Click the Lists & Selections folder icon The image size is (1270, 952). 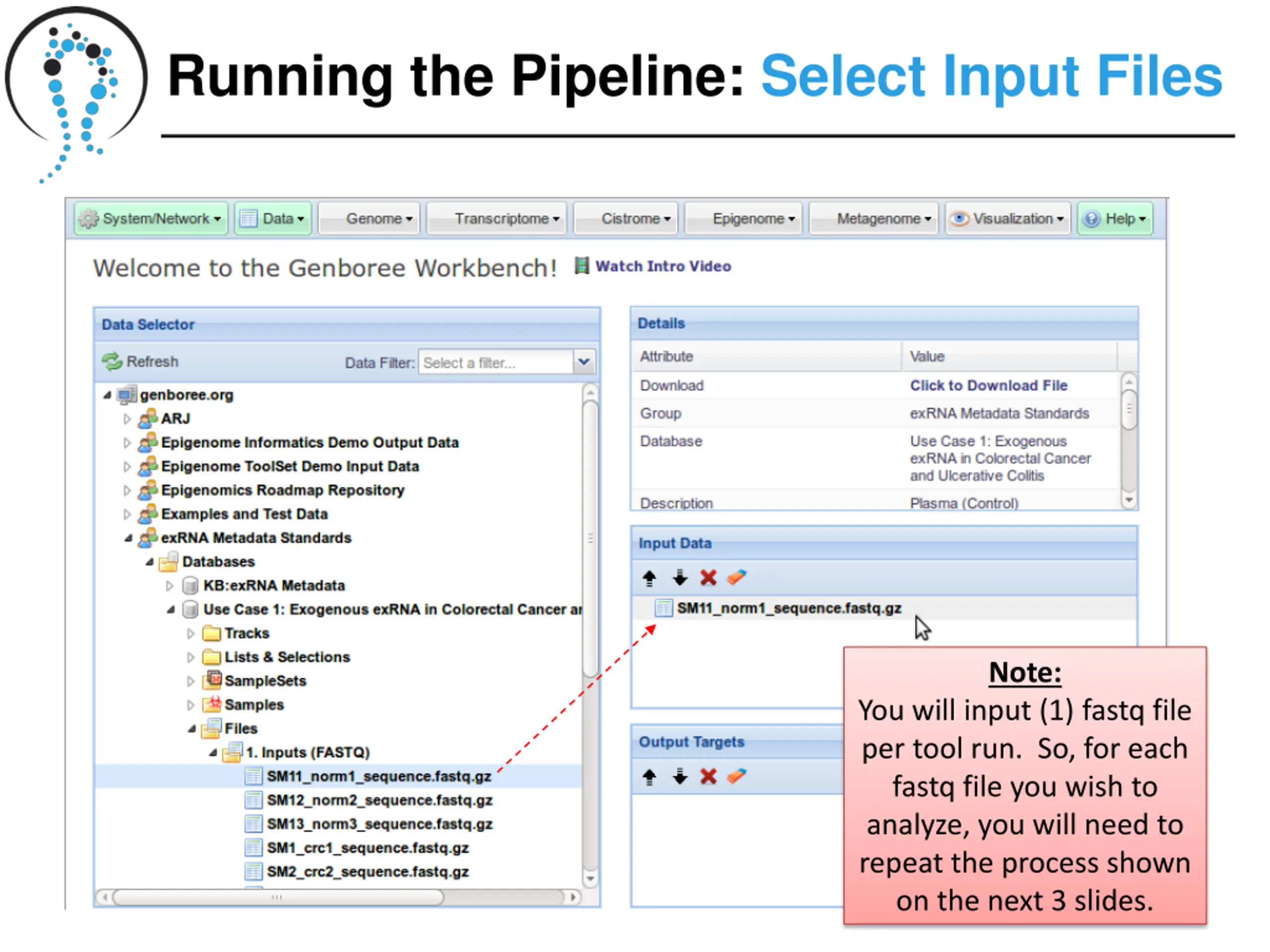[211, 657]
